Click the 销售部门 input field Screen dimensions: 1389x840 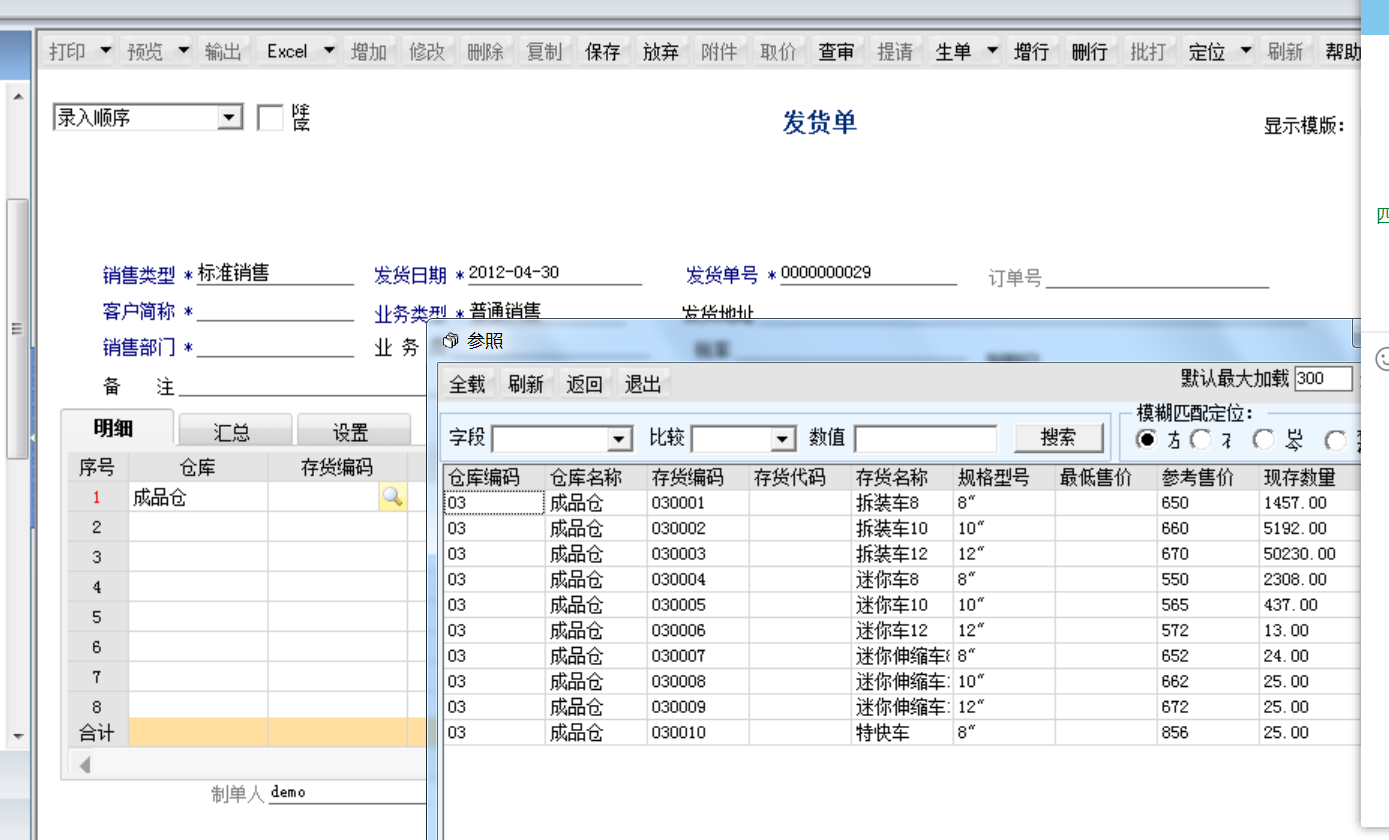click(x=276, y=347)
